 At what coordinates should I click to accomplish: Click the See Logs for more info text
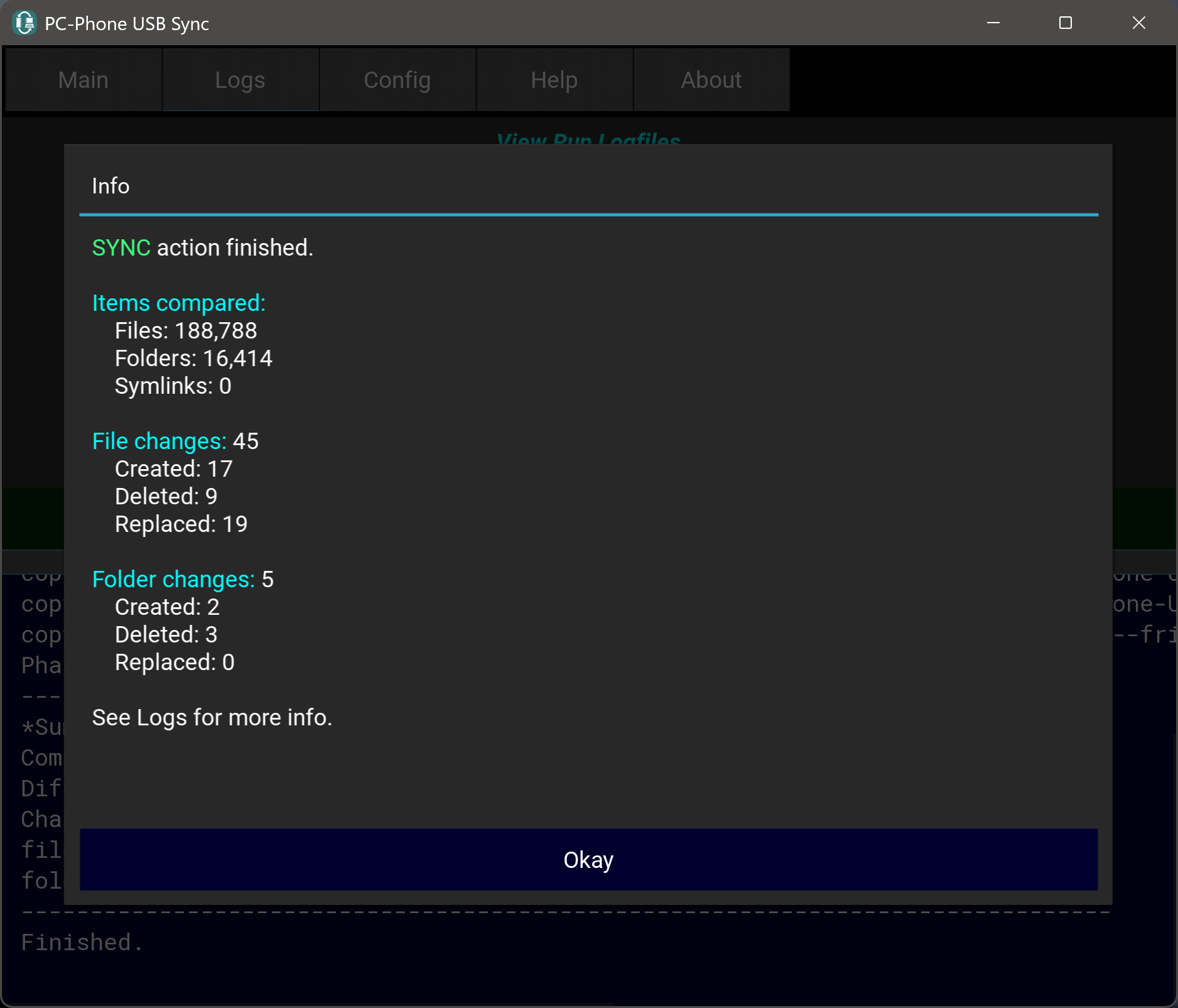coord(212,718)
